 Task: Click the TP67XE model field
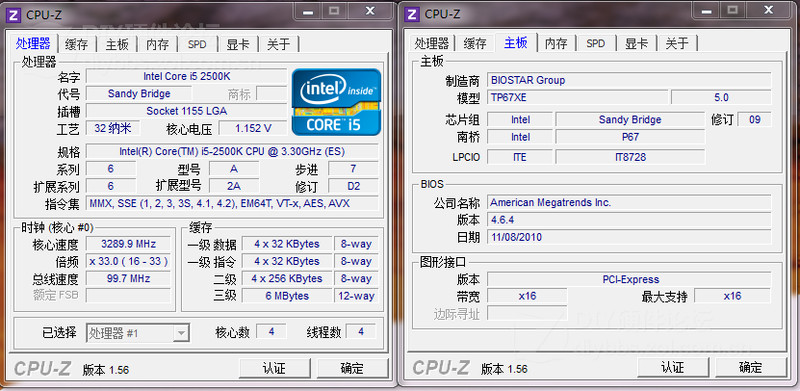577,97
